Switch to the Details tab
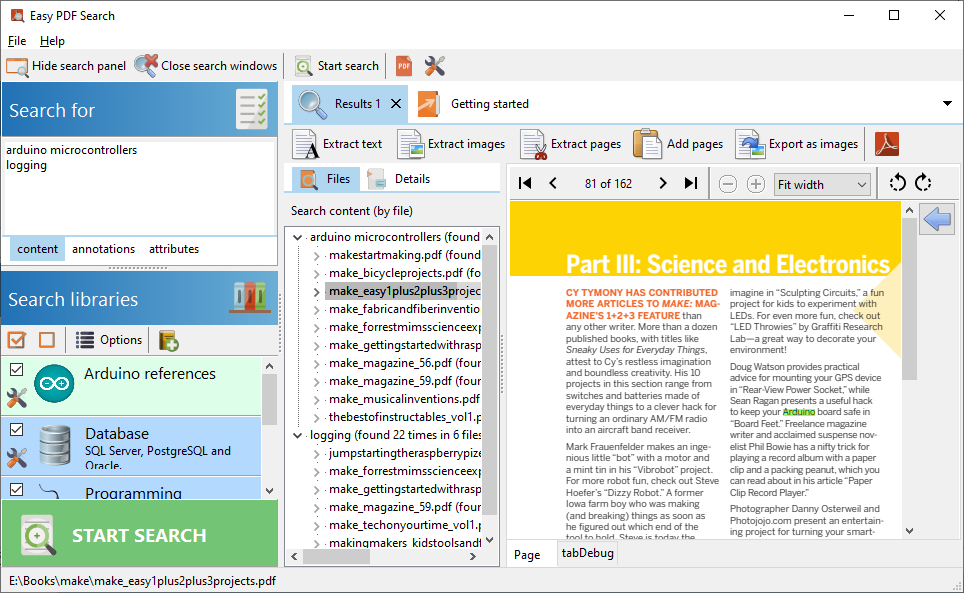 pos(411,179)
